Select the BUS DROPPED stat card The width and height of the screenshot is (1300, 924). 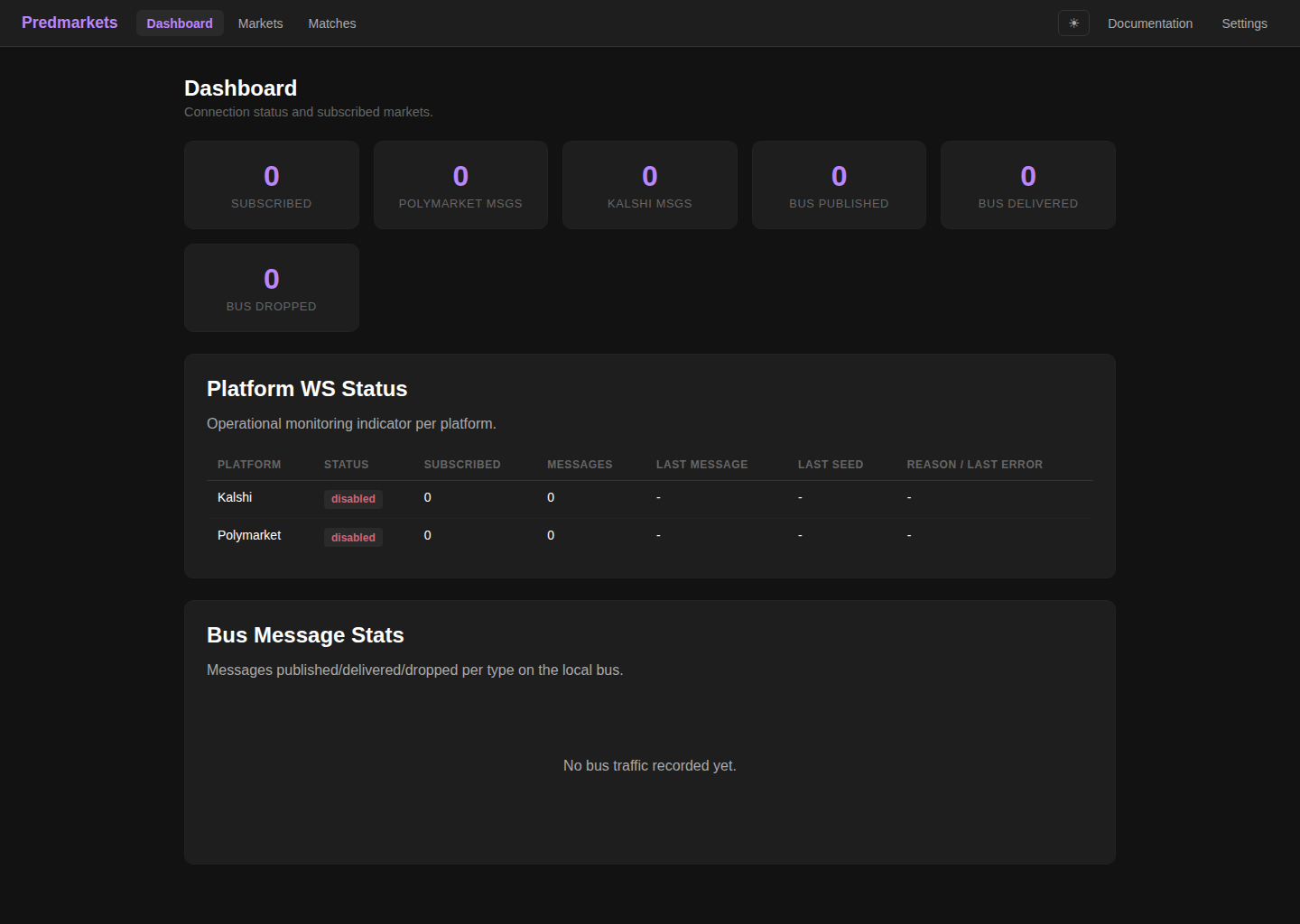[271, 287]
